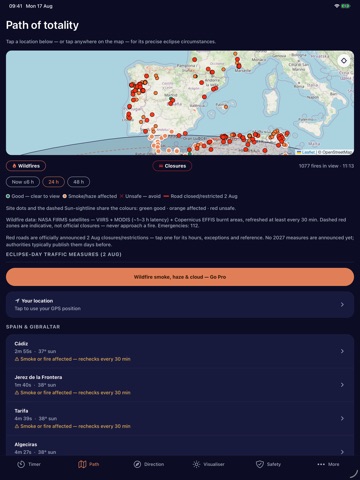Open the OpenStreetMap attribution link
Image resolution: width=360 pixels, height=480 pixels.
tap(336, 152)
